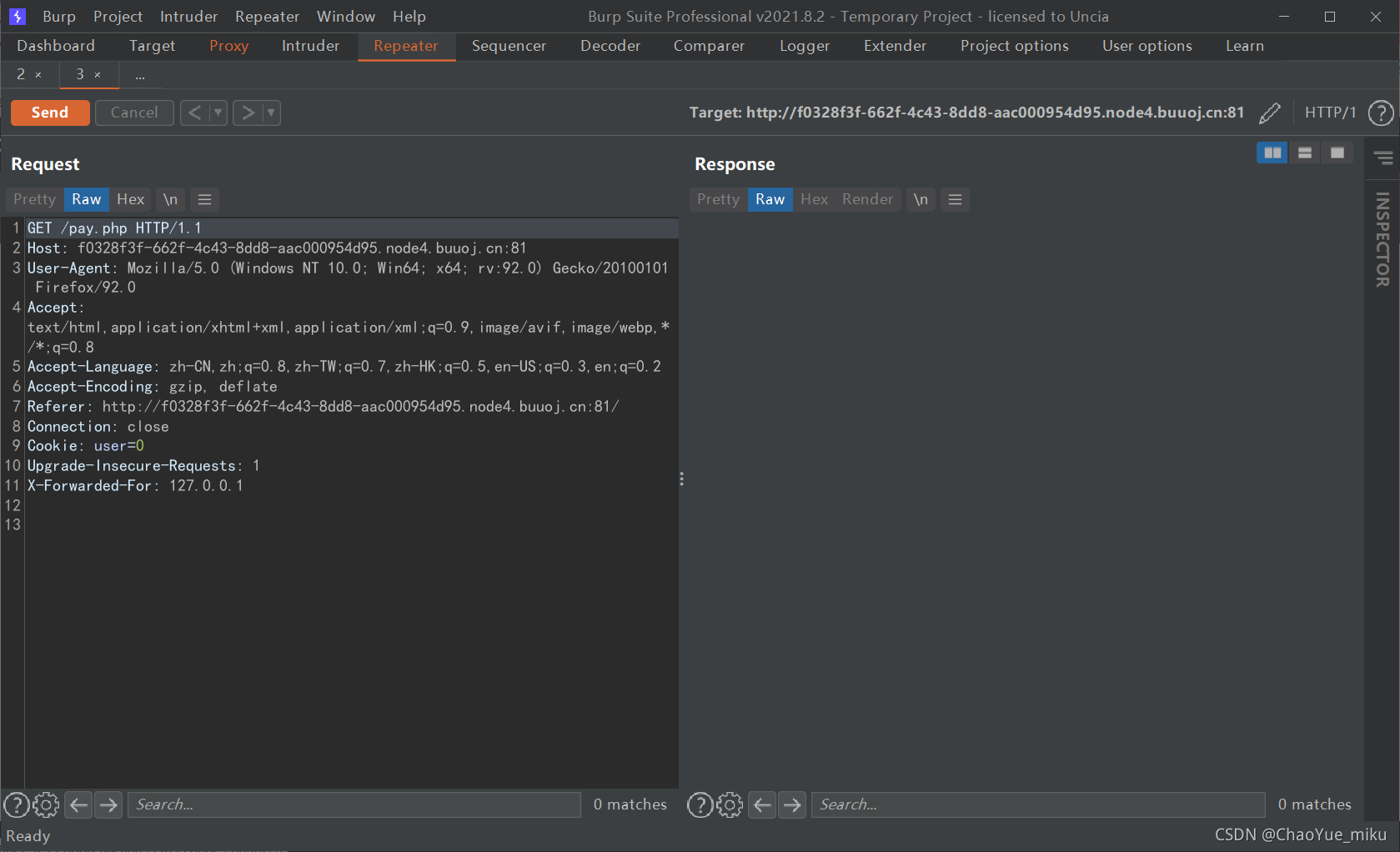1400x852 pixels.
Task: Select the Pretty view in Request
Action: (34, 199)
